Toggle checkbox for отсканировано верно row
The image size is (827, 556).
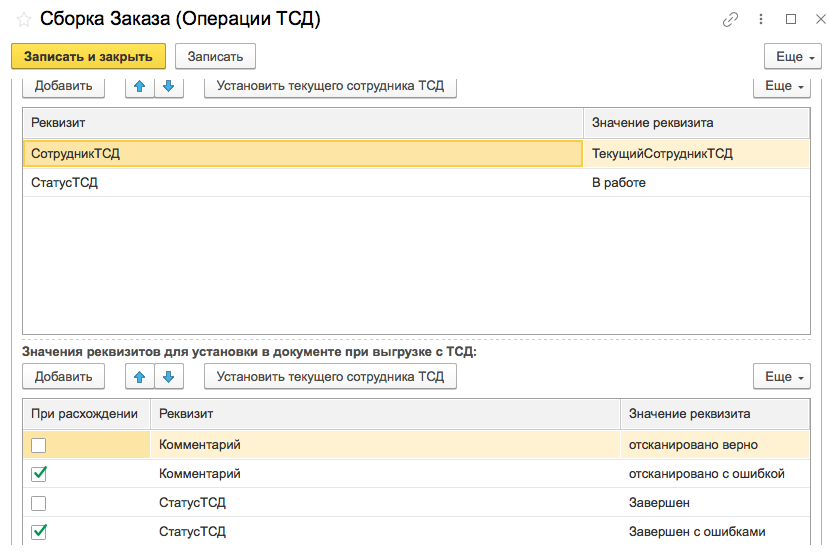tap(39, 445)
